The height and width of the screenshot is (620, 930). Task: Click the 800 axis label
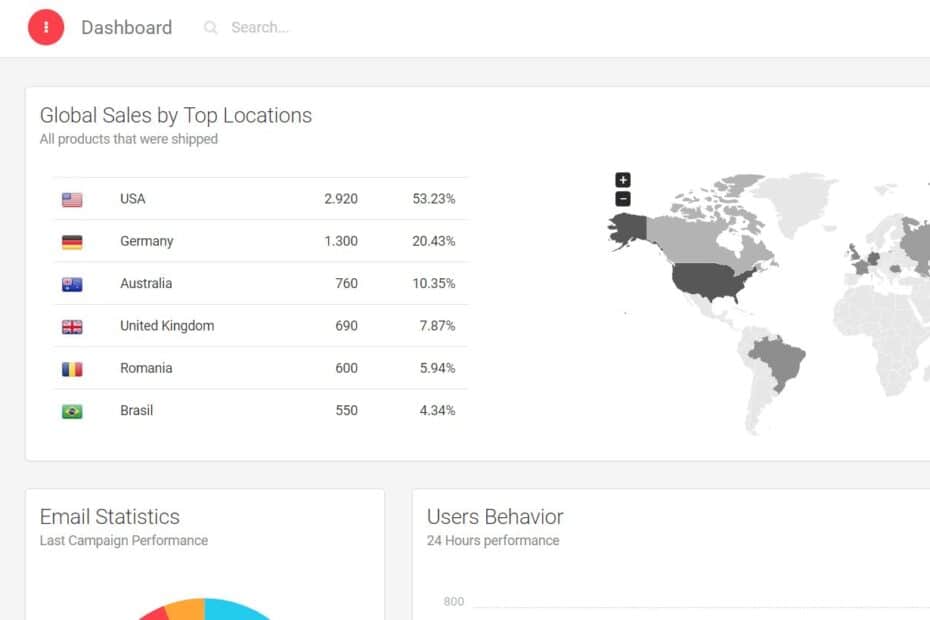[x=454, y=602]
